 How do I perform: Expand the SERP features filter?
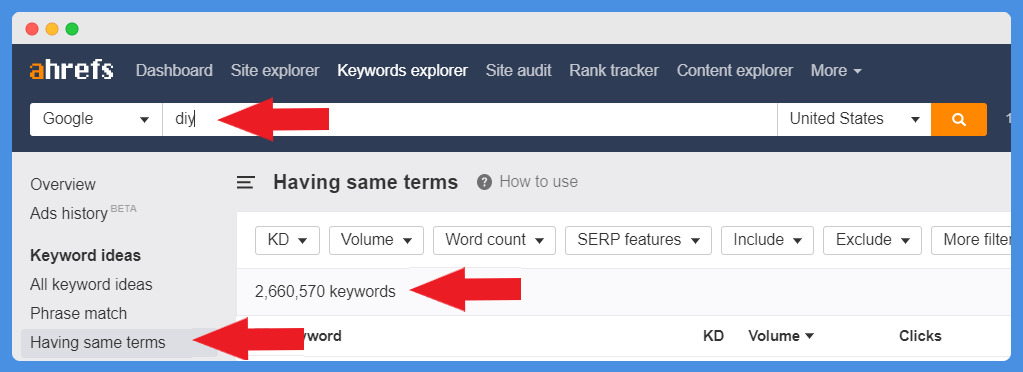pyautogui.click(x=638, y=240)
